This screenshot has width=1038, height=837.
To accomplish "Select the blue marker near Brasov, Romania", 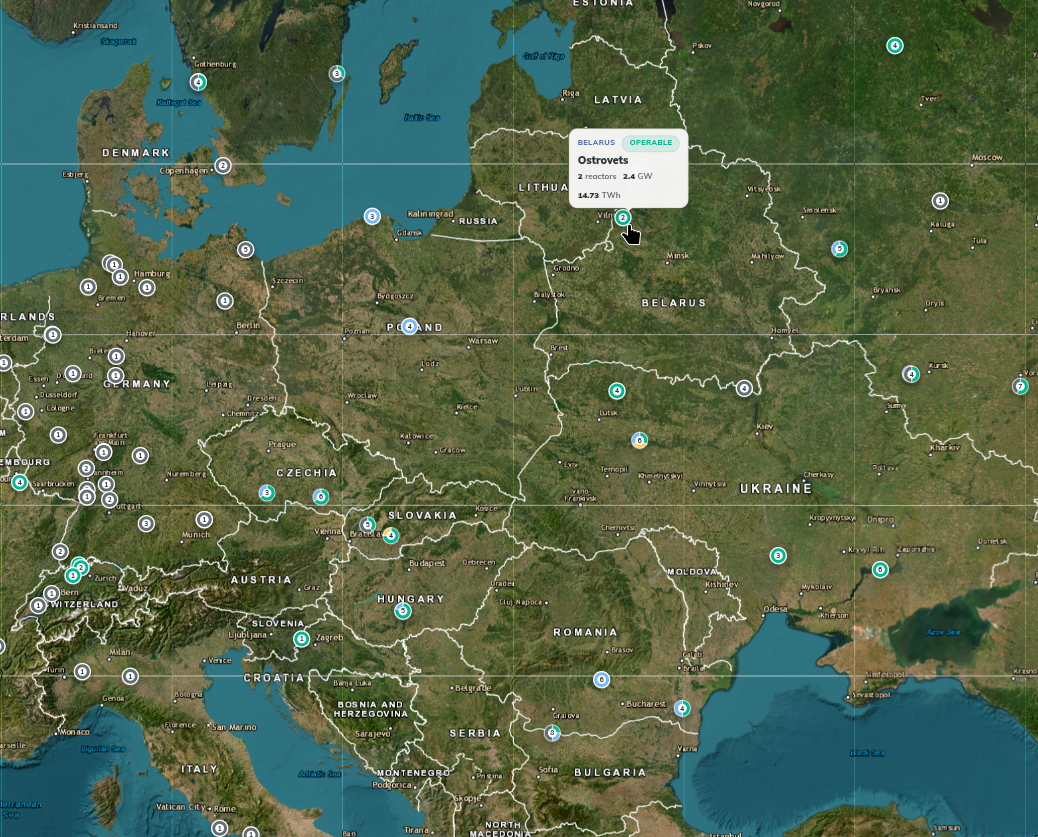I will (x=601, y=680).
